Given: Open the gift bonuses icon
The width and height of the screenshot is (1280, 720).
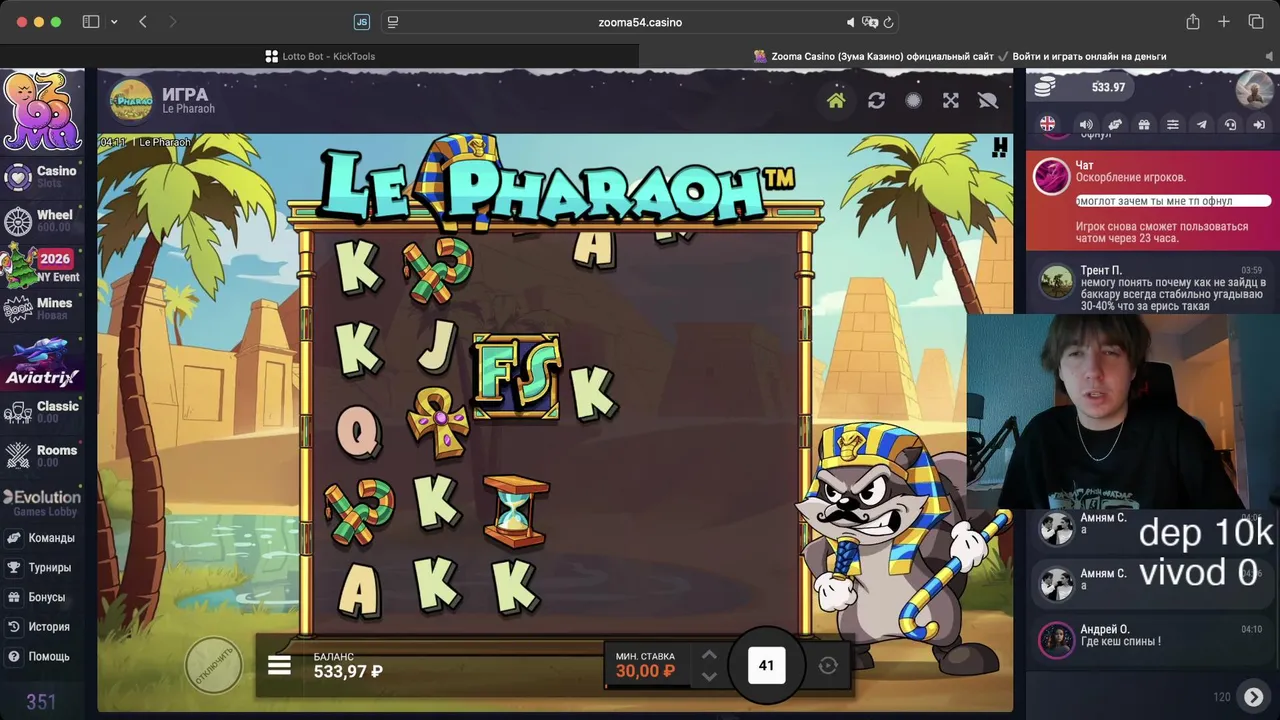Looking at the screenshot, I should (x=1144, y=124).
